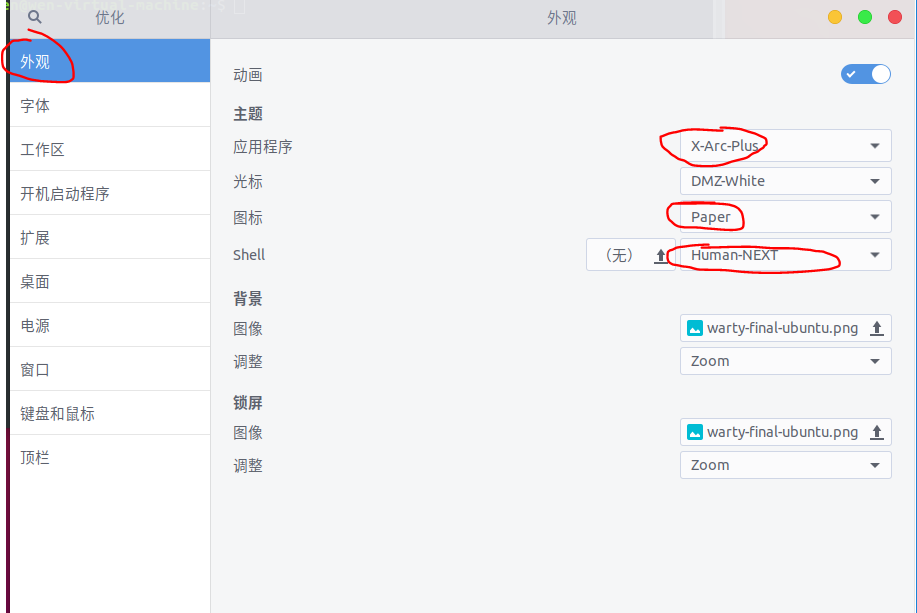Click the green maximize window button
Screen dimensions: 917x613
(865, 18)
